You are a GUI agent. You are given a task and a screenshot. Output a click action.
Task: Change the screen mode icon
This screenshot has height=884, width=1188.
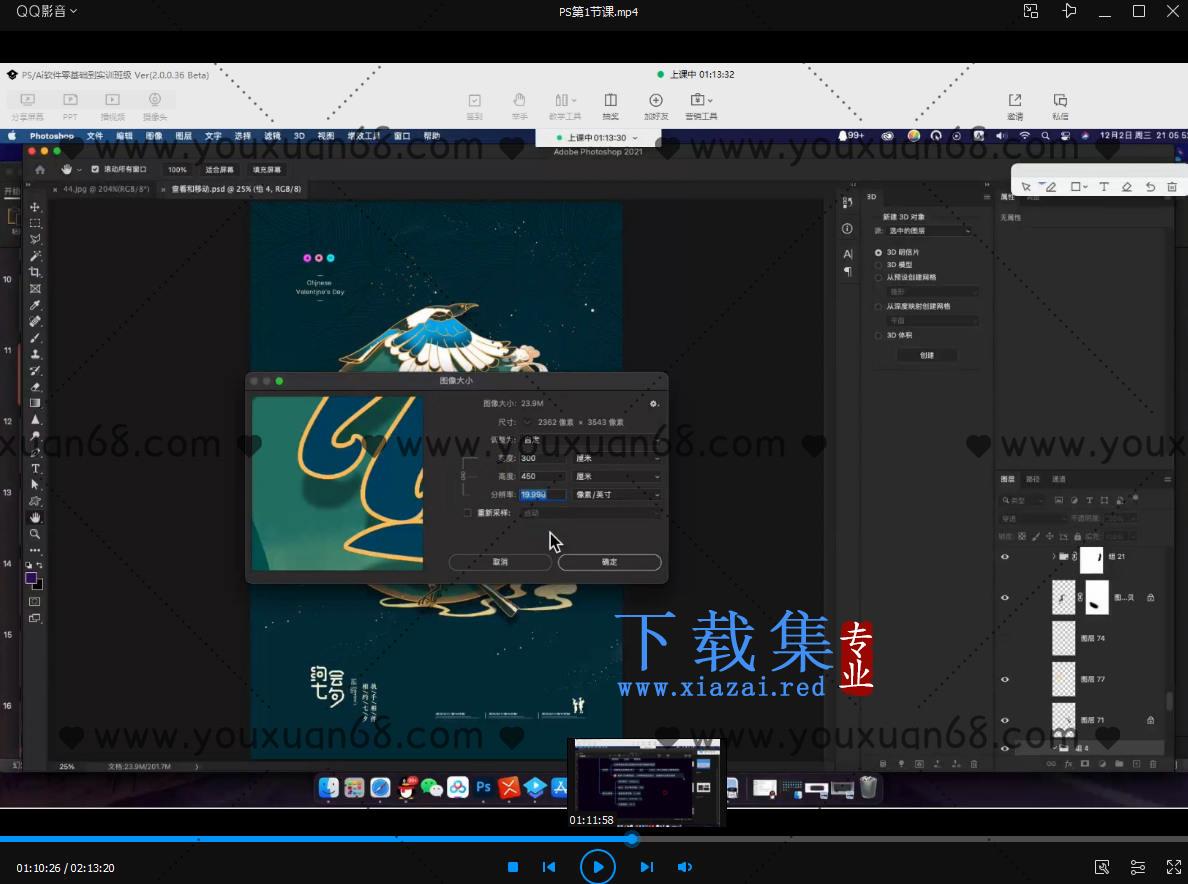pos(35,618)
